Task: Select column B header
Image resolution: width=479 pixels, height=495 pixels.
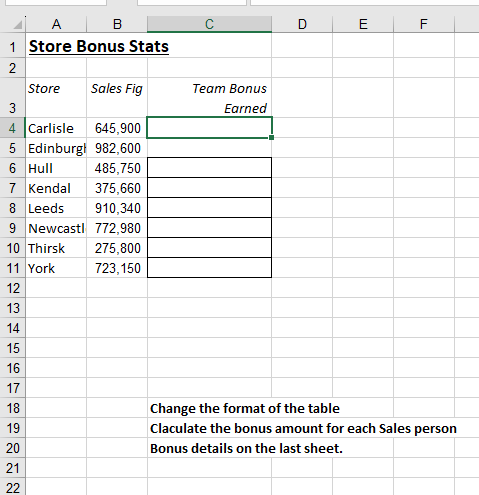Action: click(x=117, y=24)
